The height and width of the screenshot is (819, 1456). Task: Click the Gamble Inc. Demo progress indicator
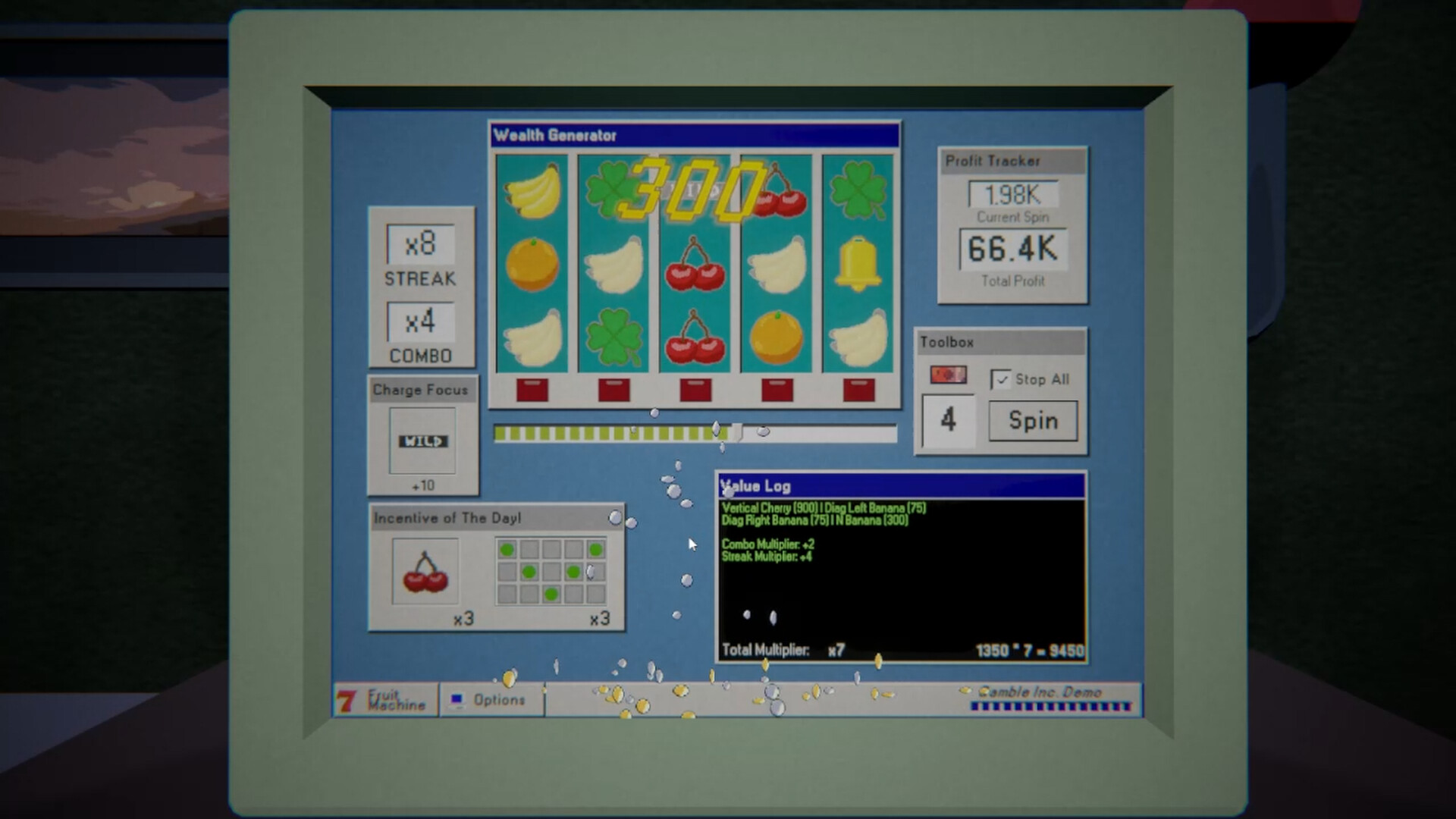pos(1052,706)
